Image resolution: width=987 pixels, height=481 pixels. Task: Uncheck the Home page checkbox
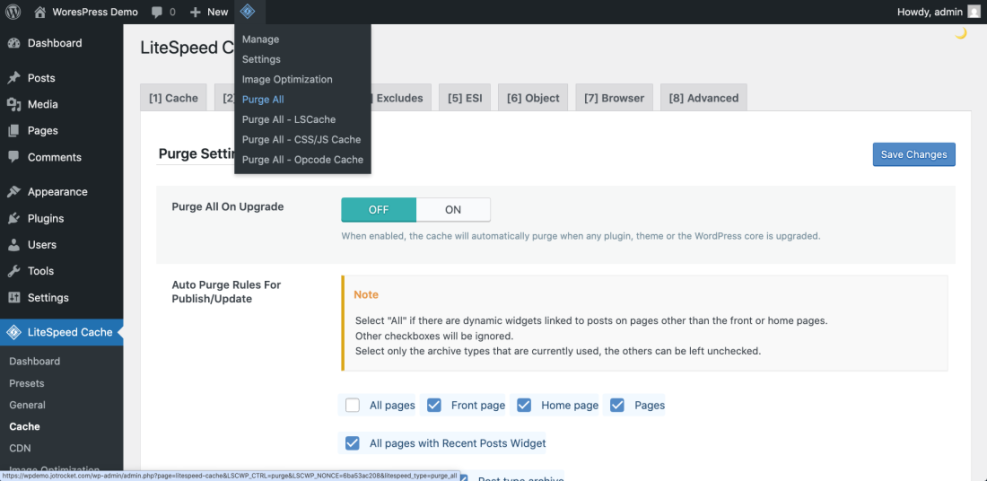524,405
